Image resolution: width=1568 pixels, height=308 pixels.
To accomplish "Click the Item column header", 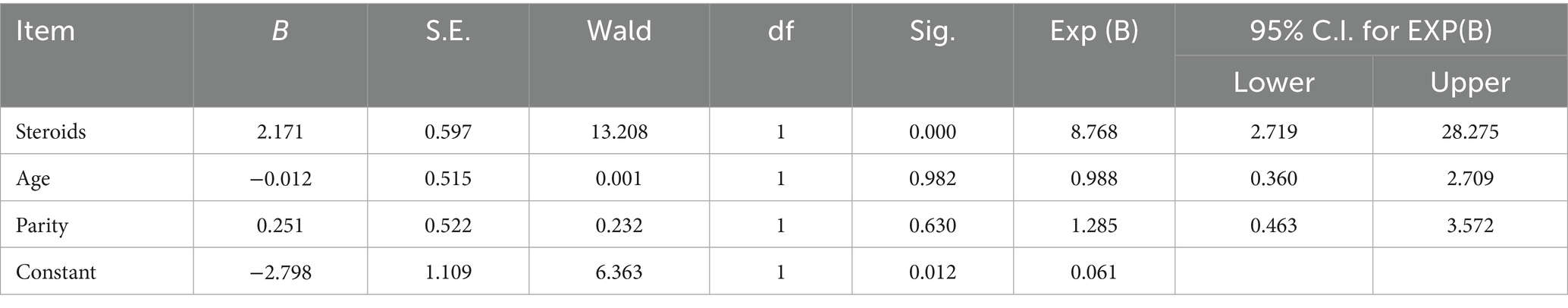I will point(45,32).
